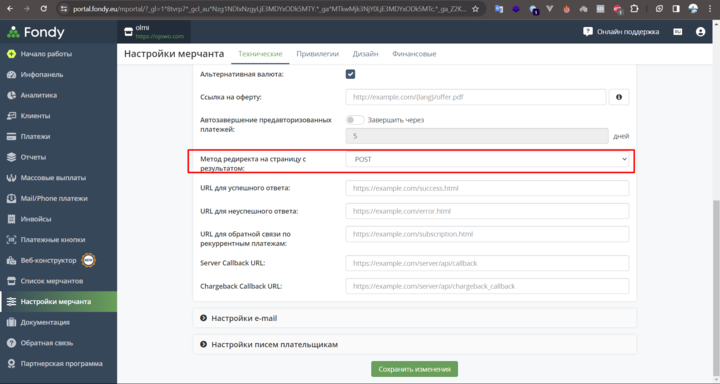Open the Инфопанель dashboard icon in sidebar
Screen dimensions: 720x384
pyautogui.click(x=11, y=74)
